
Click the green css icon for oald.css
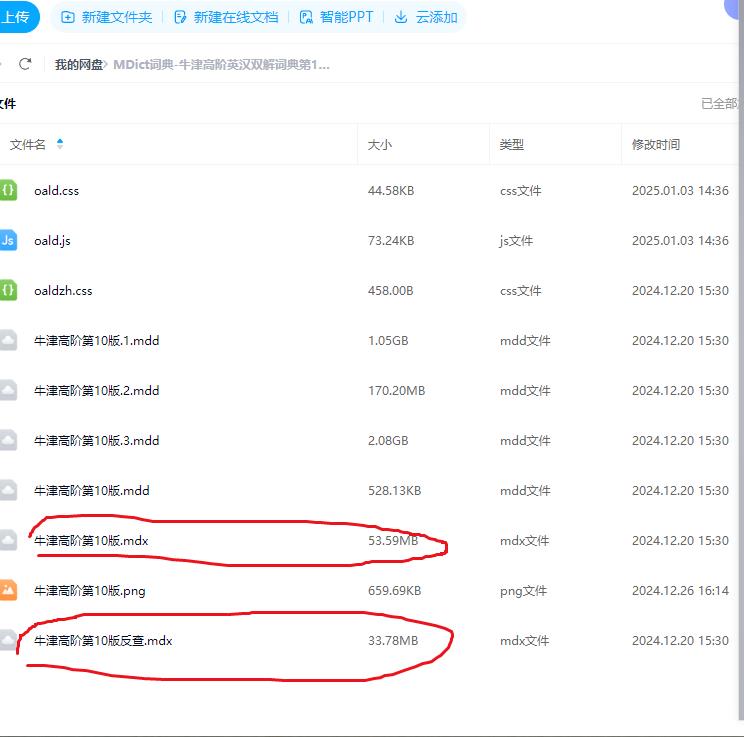pos(8,190)
